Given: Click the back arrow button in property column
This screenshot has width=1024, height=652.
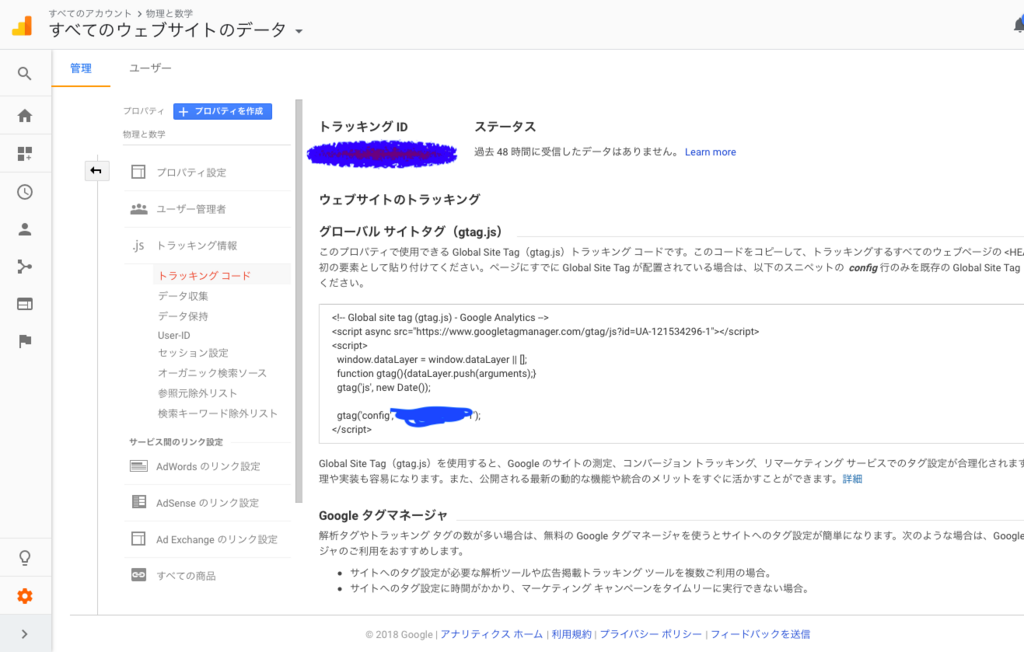Looking at the screenshot, I should pos(97,171).
